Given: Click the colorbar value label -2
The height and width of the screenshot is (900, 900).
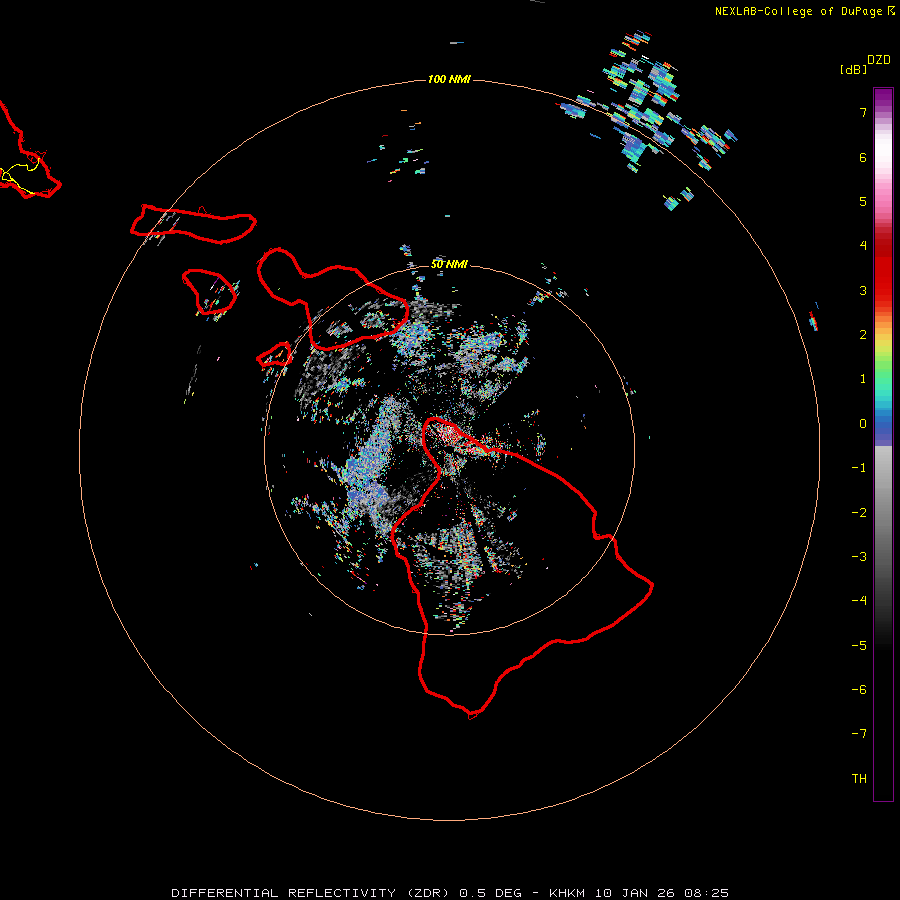Looking at the screenshot, I should [x=859, y=512].
